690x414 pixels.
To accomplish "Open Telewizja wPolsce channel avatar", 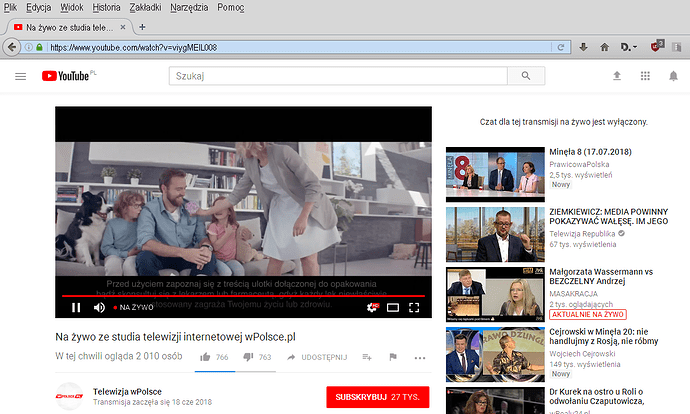I will (70, 396).
